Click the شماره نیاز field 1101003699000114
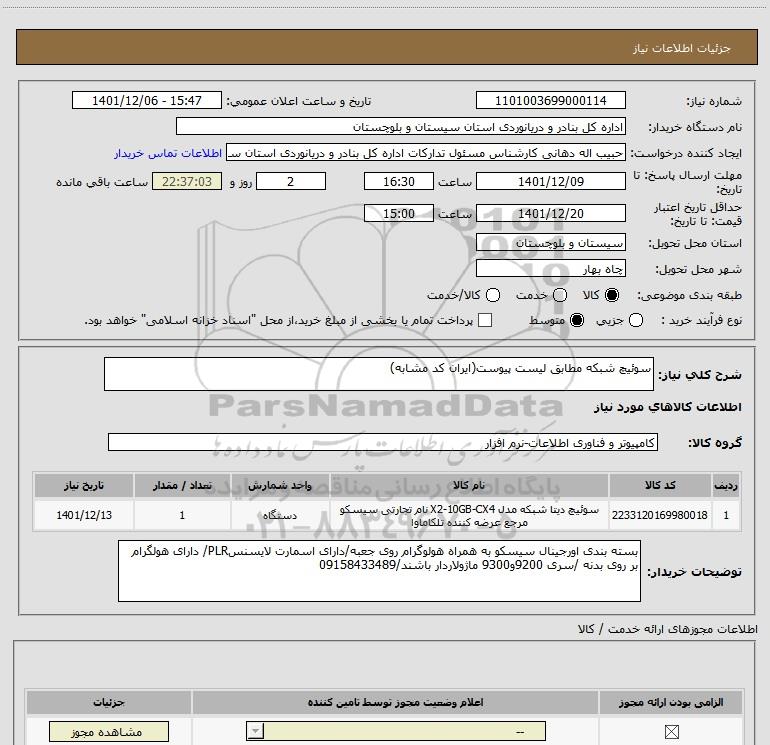Viewport: 770px width, 745px height. pos(550,101)
